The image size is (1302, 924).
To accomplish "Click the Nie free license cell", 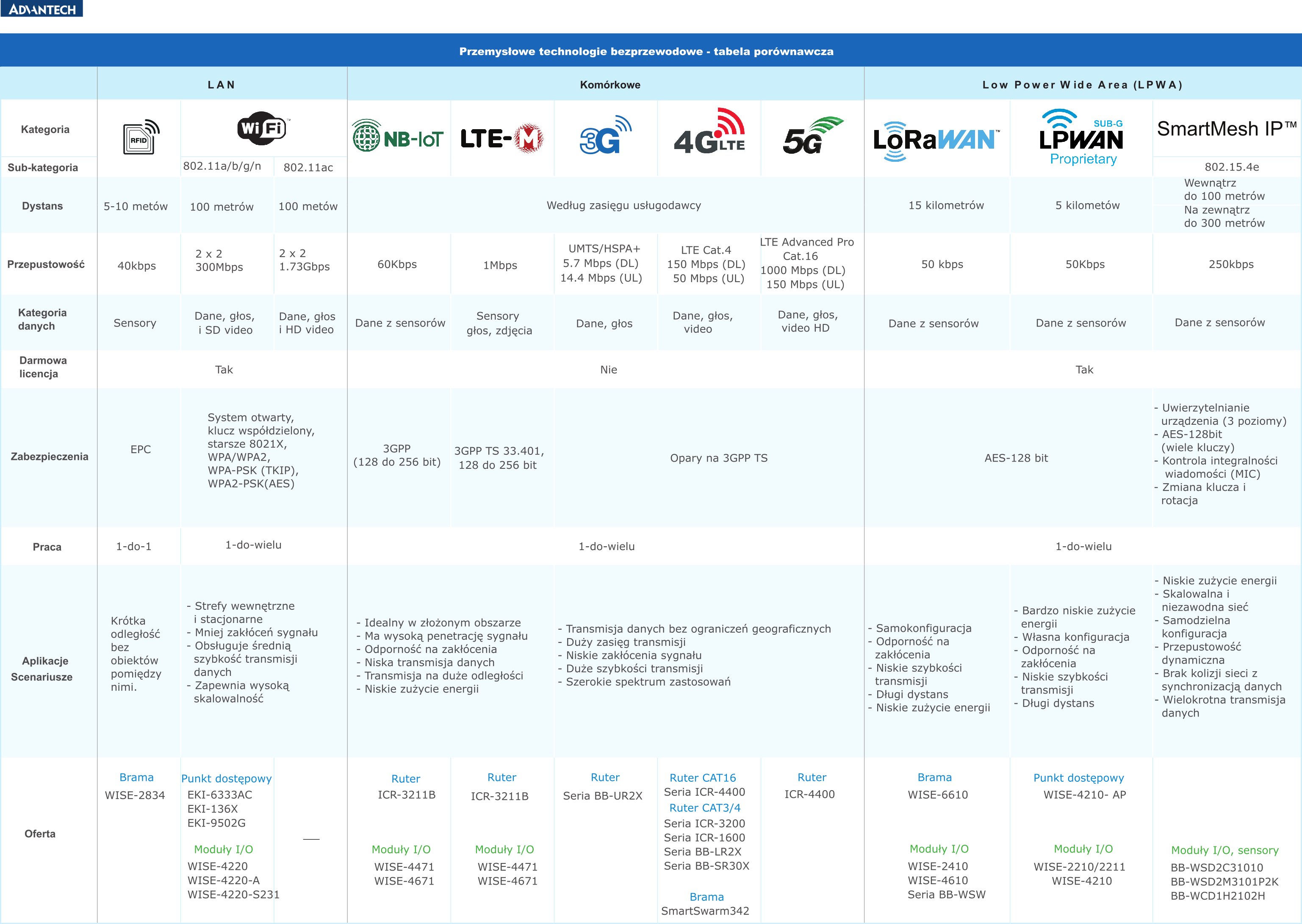I will pos(609,370).
